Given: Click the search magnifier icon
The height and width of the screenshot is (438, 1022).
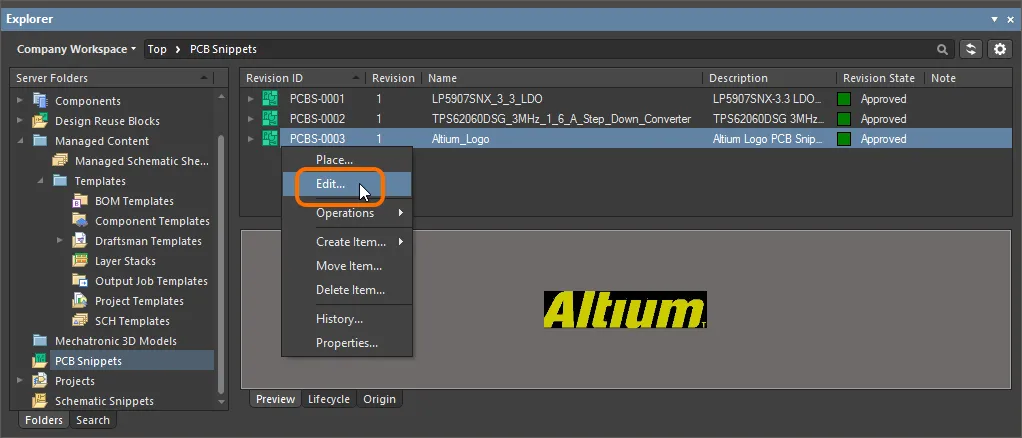Looking at the screenshot, I should point(942,49).
